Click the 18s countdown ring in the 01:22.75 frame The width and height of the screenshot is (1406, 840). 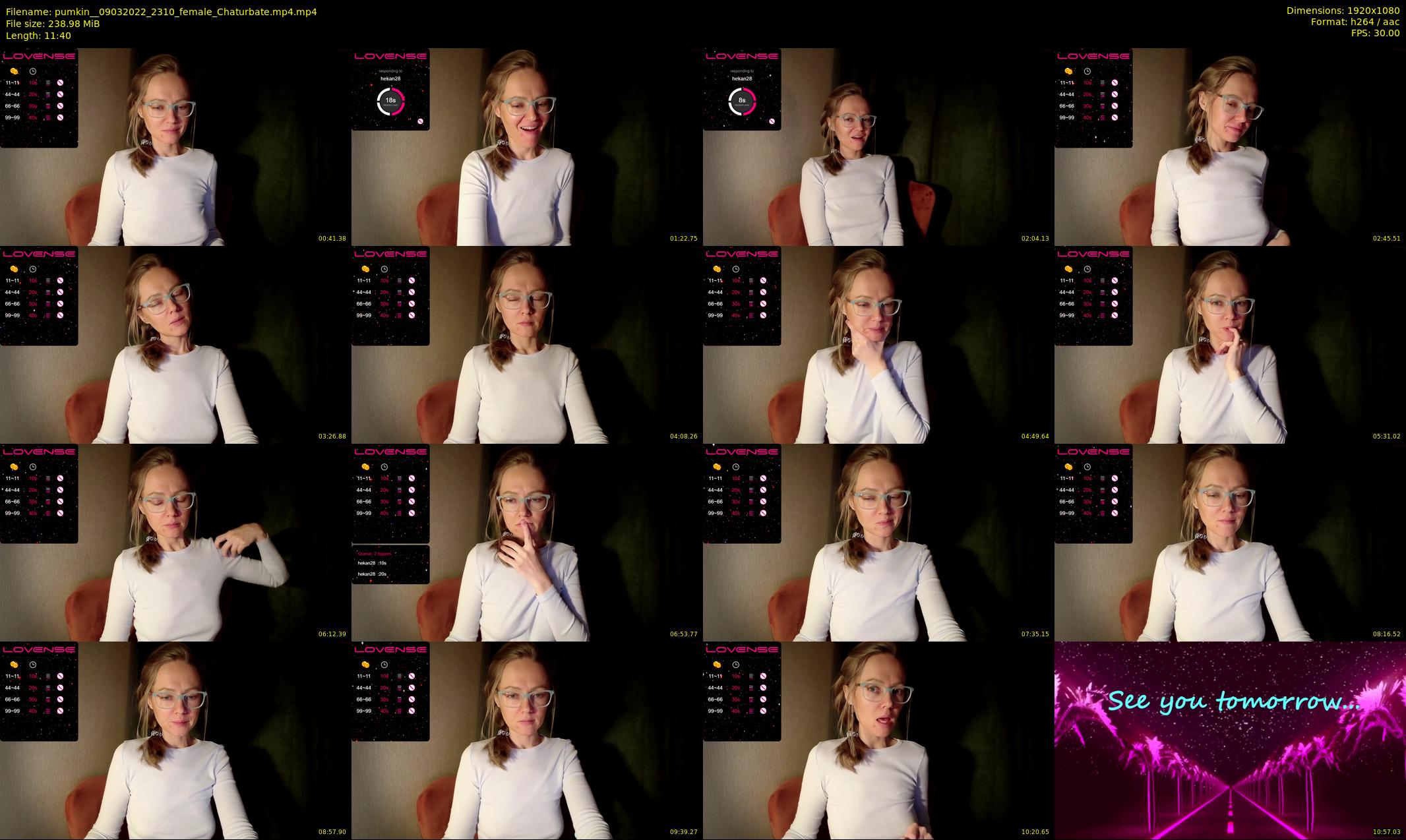(390, 102)
